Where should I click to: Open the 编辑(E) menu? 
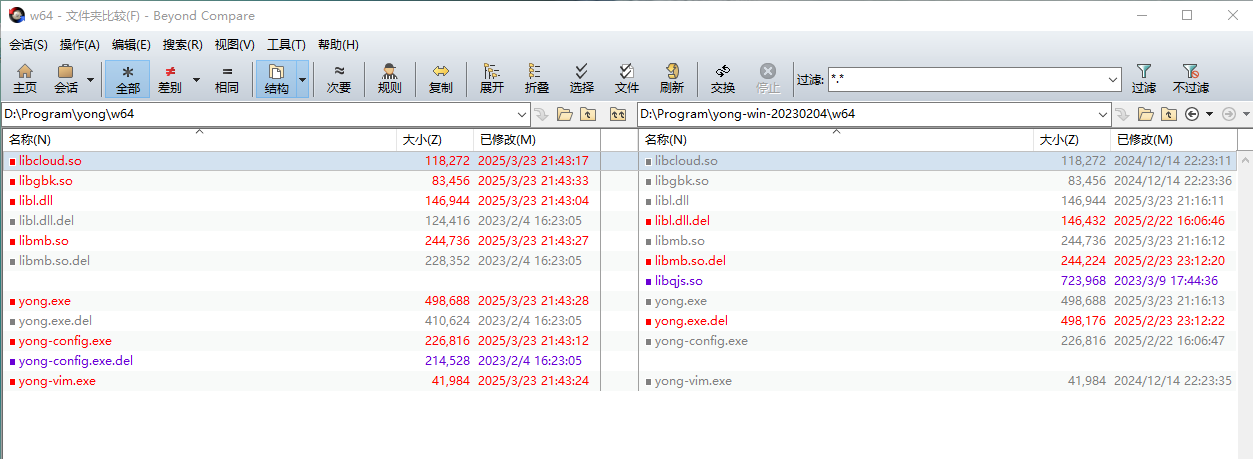tap(131, 45)
